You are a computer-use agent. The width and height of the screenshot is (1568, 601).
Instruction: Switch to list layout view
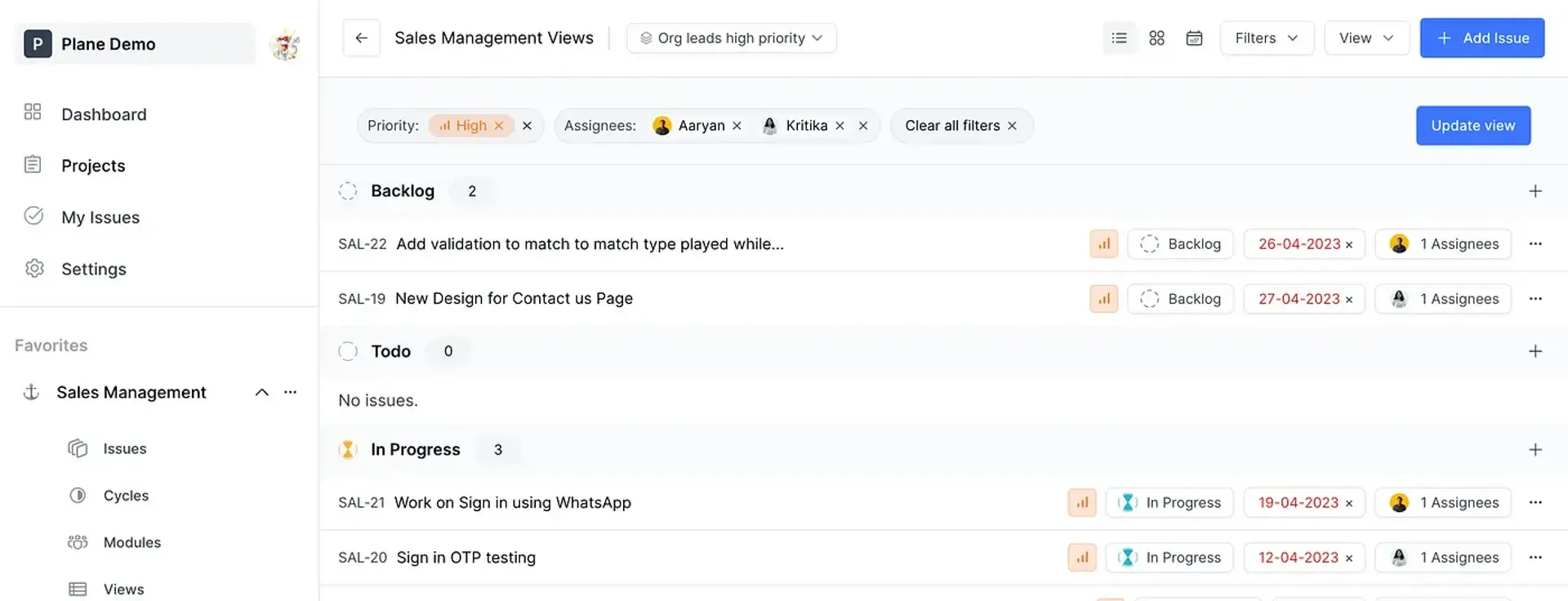point(1119,38)
